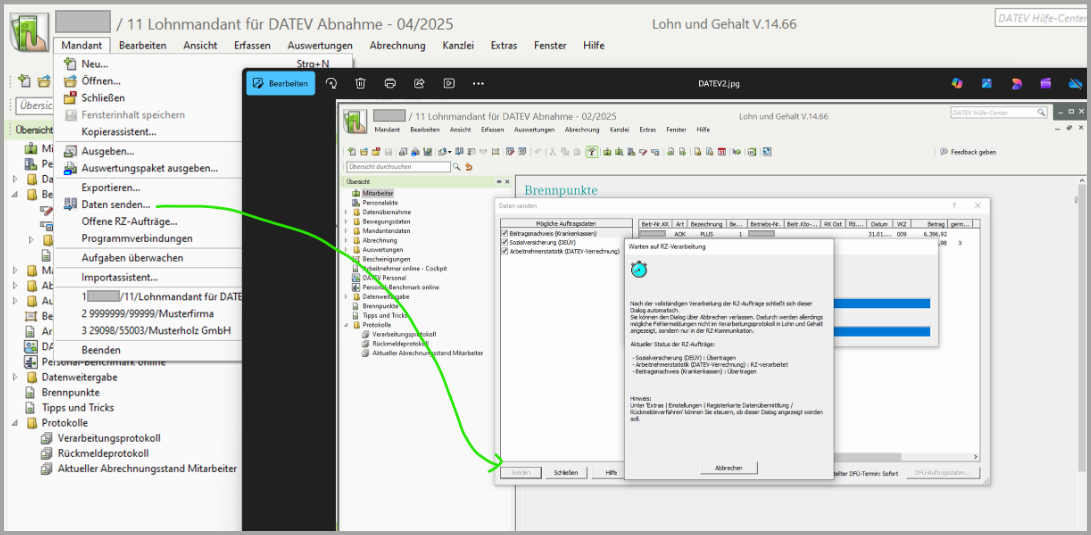Screen dimensions: 1091x535
Task: Click the DATEV Hilfe-Center search field
Action: pyautogui.click(x=1040, y=18)
